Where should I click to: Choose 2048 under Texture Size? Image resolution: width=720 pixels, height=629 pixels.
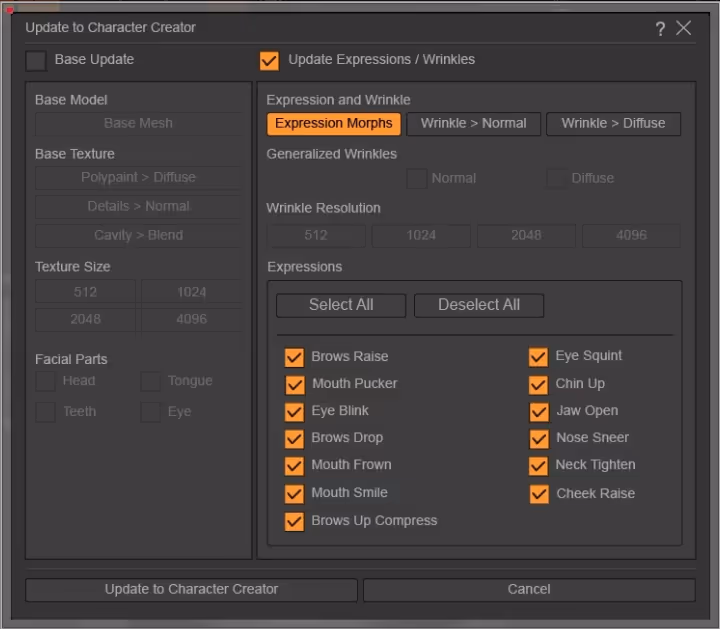click(x=85, y=319)
